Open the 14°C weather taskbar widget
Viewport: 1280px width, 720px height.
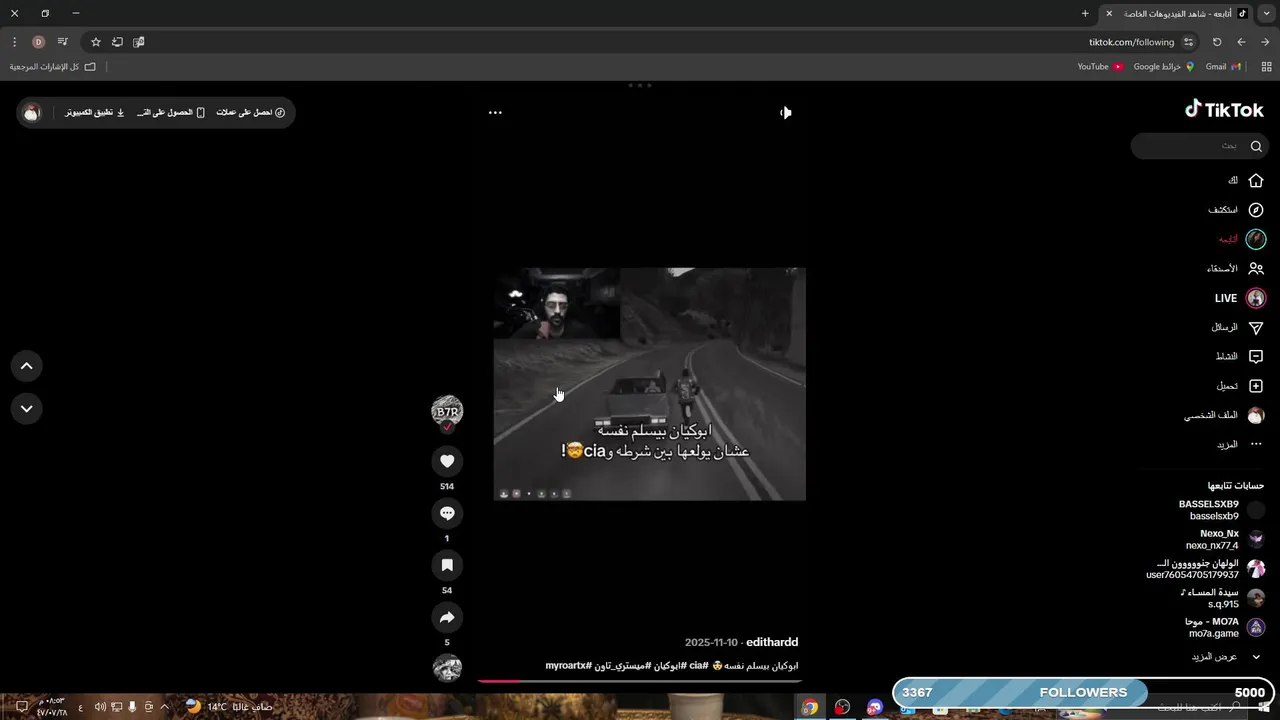pyautogui.click(x=229, y=706)
